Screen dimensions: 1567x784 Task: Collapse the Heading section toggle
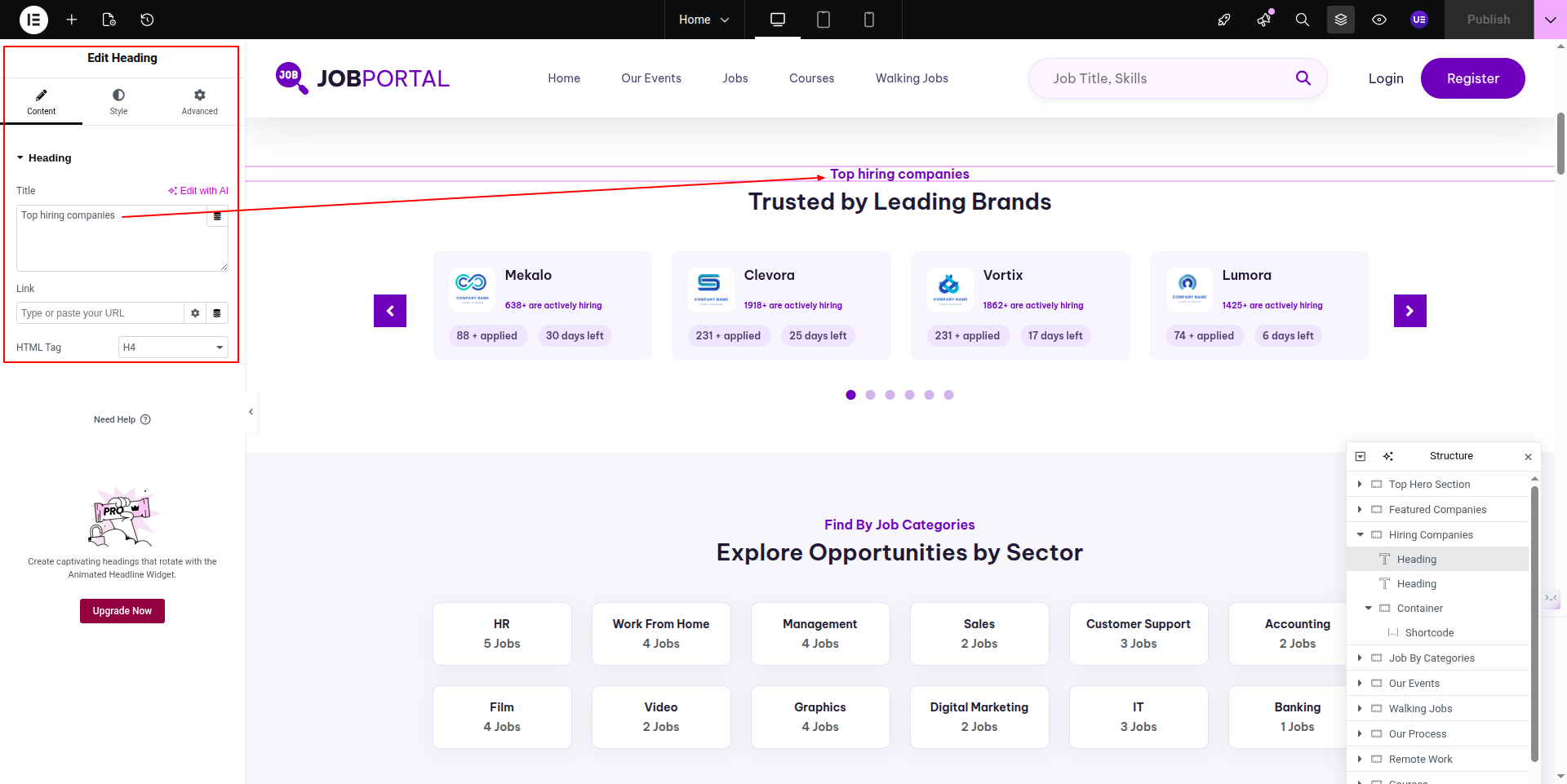point(20,158)
